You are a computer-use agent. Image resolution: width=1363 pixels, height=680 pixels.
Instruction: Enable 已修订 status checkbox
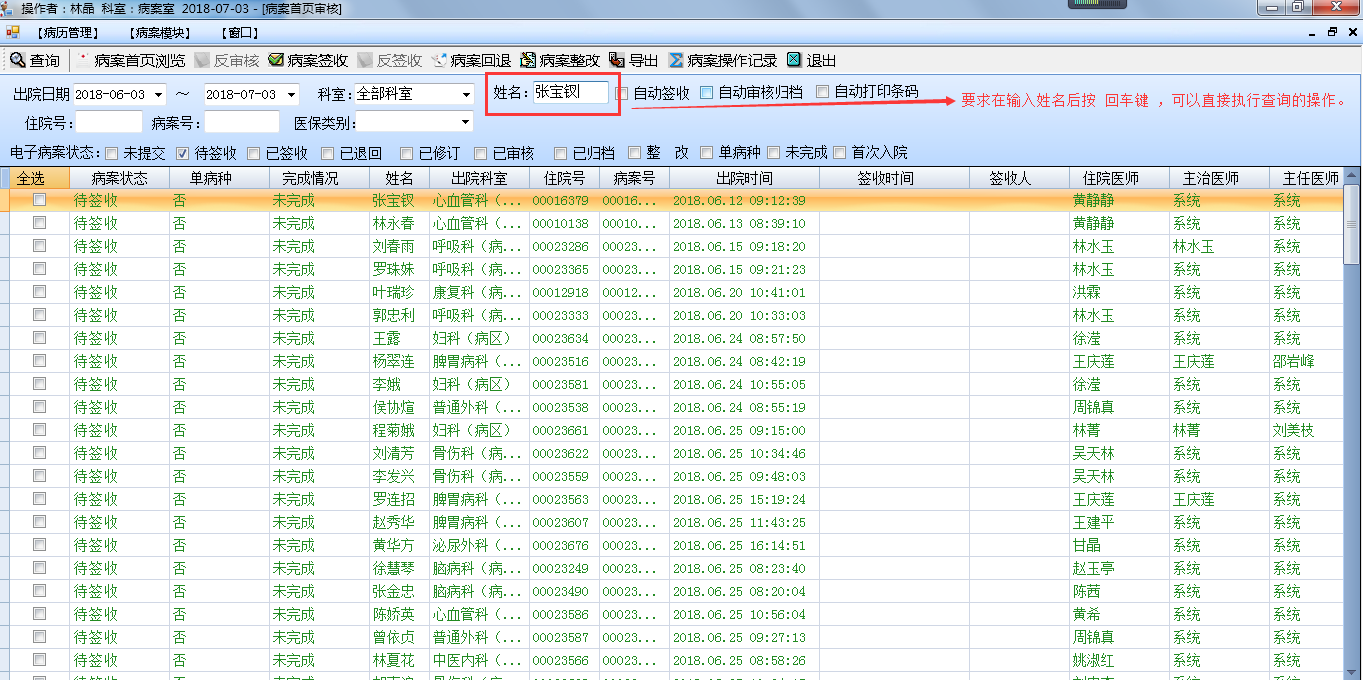(x=406, y=153)
